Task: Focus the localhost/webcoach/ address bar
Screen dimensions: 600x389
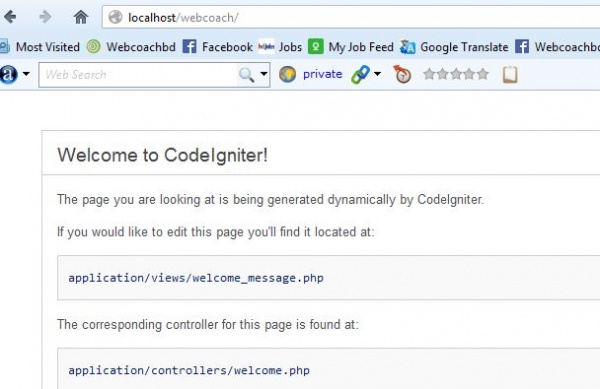Action: tap(351, 18)
